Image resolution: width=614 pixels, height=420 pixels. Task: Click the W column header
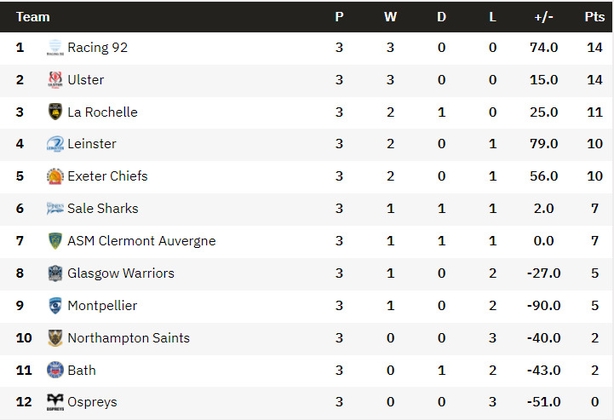[x=390, y=17]
